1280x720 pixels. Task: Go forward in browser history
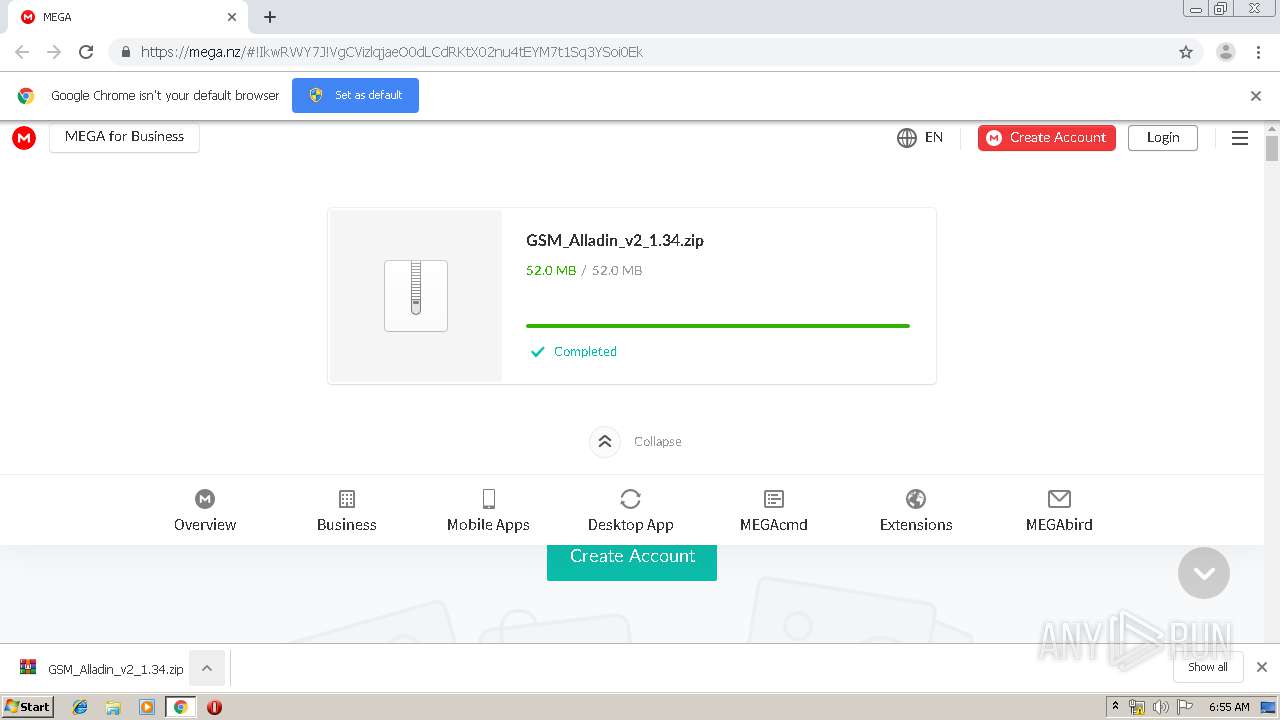tap(54, 52)
